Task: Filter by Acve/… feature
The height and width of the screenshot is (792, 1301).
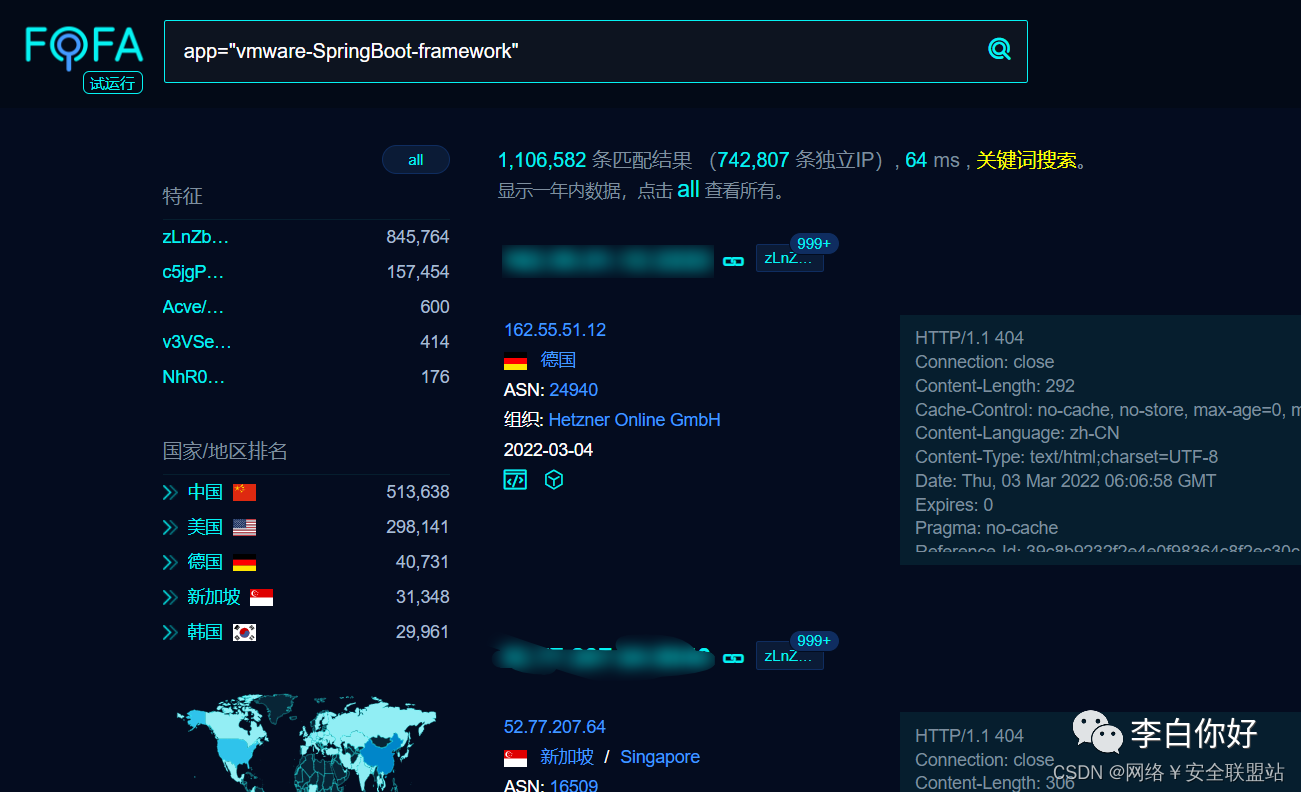Action: [193, 307]
